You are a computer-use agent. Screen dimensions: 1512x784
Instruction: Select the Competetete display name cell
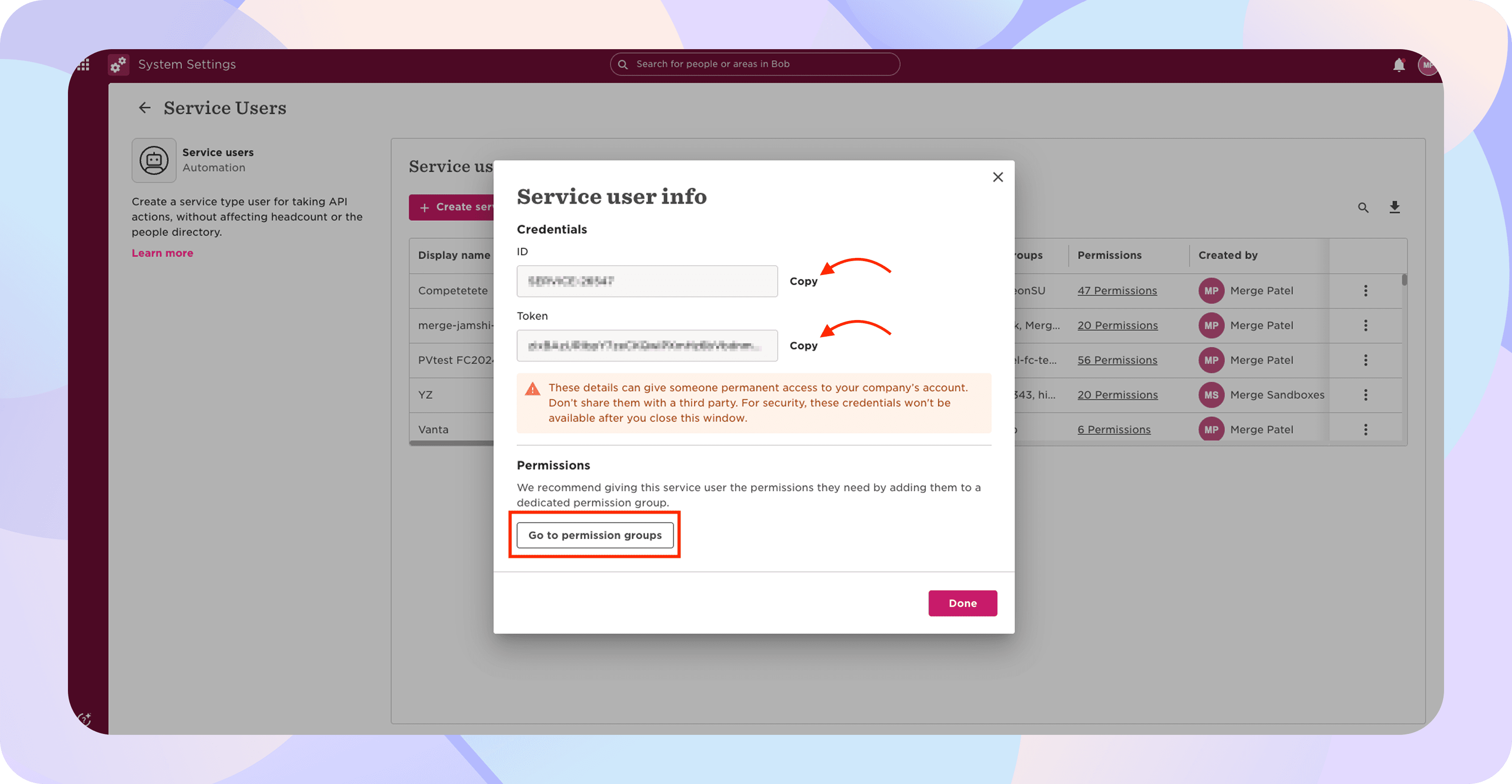pos(452,291)
